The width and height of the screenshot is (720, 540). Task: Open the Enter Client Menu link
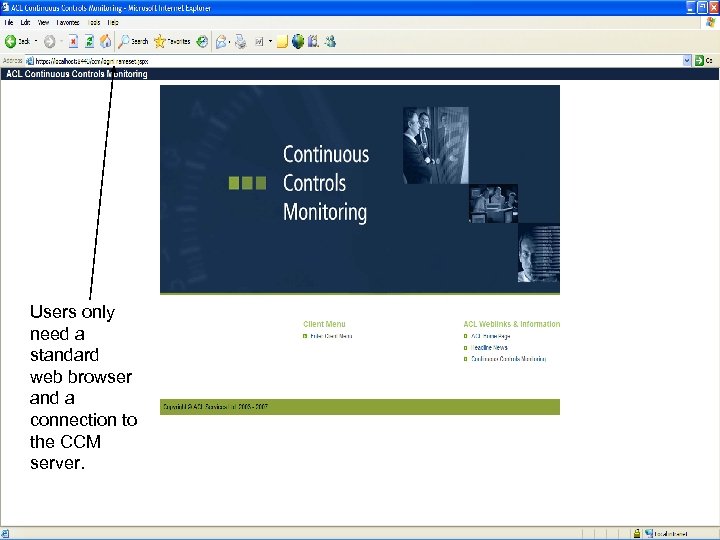(331, 336)
